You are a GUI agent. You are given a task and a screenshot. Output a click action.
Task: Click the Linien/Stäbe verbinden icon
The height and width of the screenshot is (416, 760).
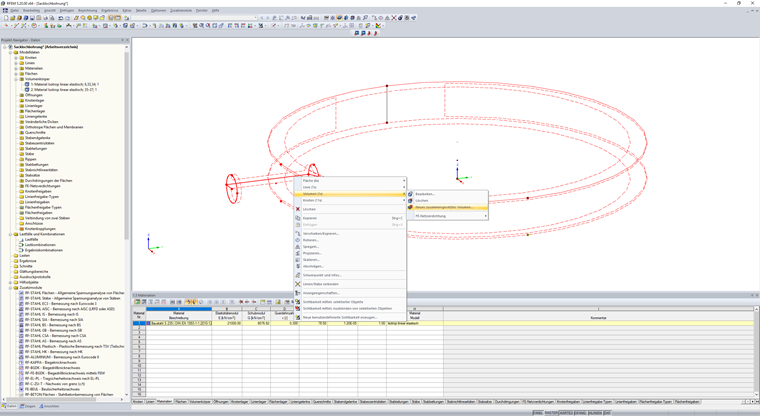(x=298, y=284)
